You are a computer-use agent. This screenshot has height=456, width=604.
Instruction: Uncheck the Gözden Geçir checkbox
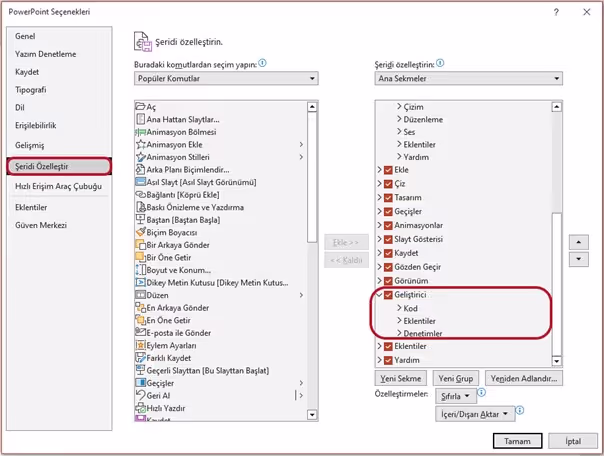[388, 267]
